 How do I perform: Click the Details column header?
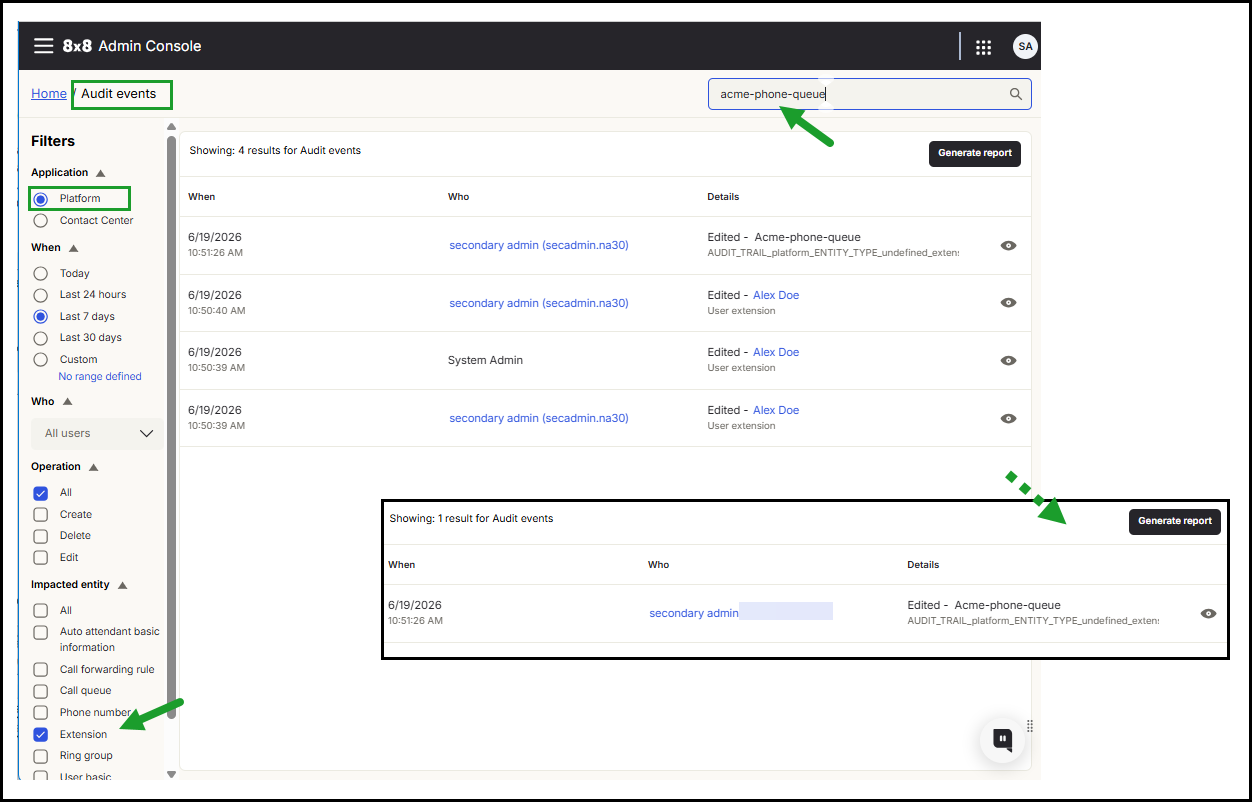(723, 197)
